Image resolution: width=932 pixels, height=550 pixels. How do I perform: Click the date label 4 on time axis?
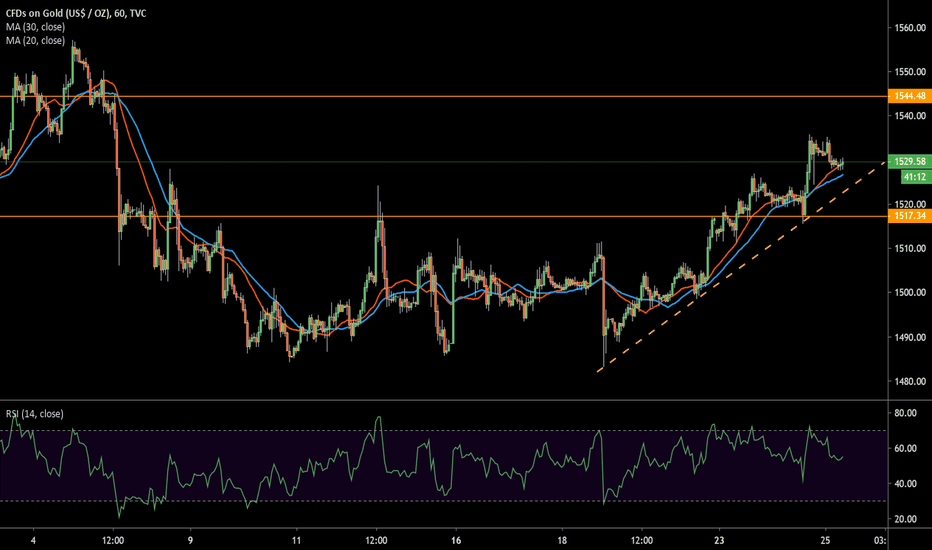33,540
